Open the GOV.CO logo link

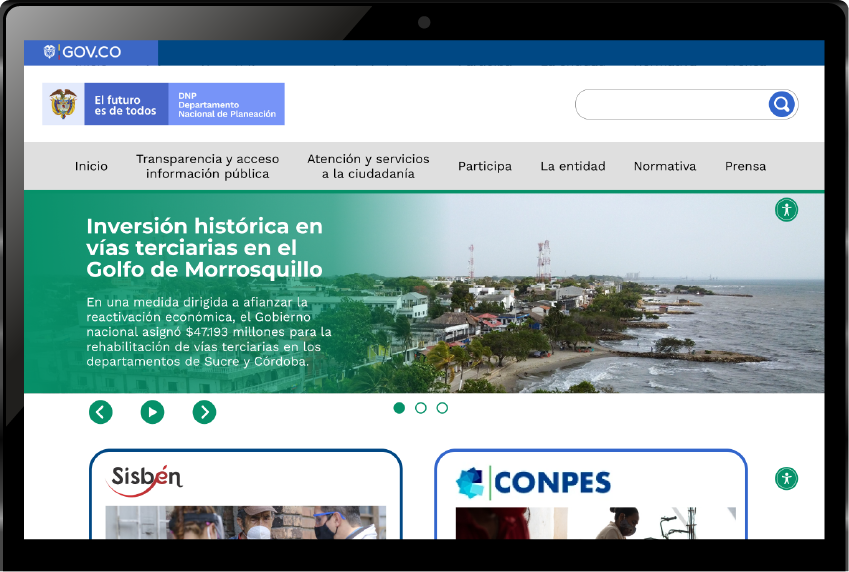click(82, 52)
